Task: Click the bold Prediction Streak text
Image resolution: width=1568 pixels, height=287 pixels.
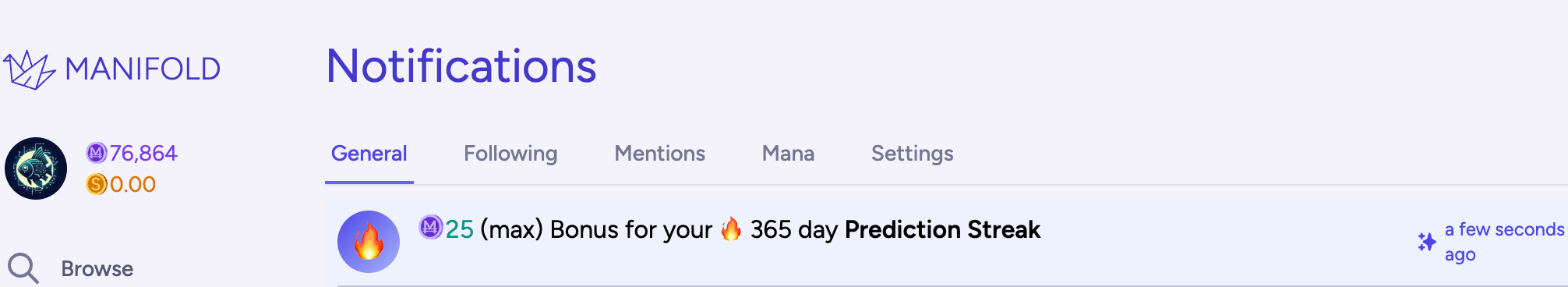Action: pyautogui.click(x=942, y=229)
